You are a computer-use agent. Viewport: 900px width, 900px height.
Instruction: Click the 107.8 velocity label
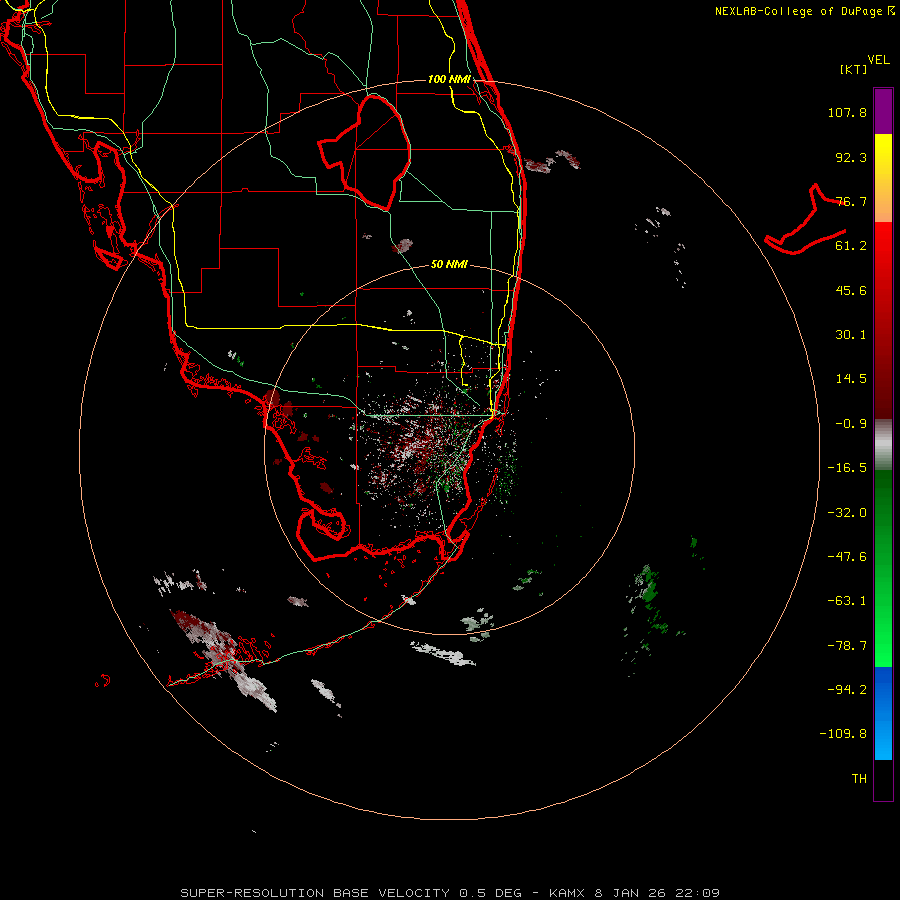point(847,112)
